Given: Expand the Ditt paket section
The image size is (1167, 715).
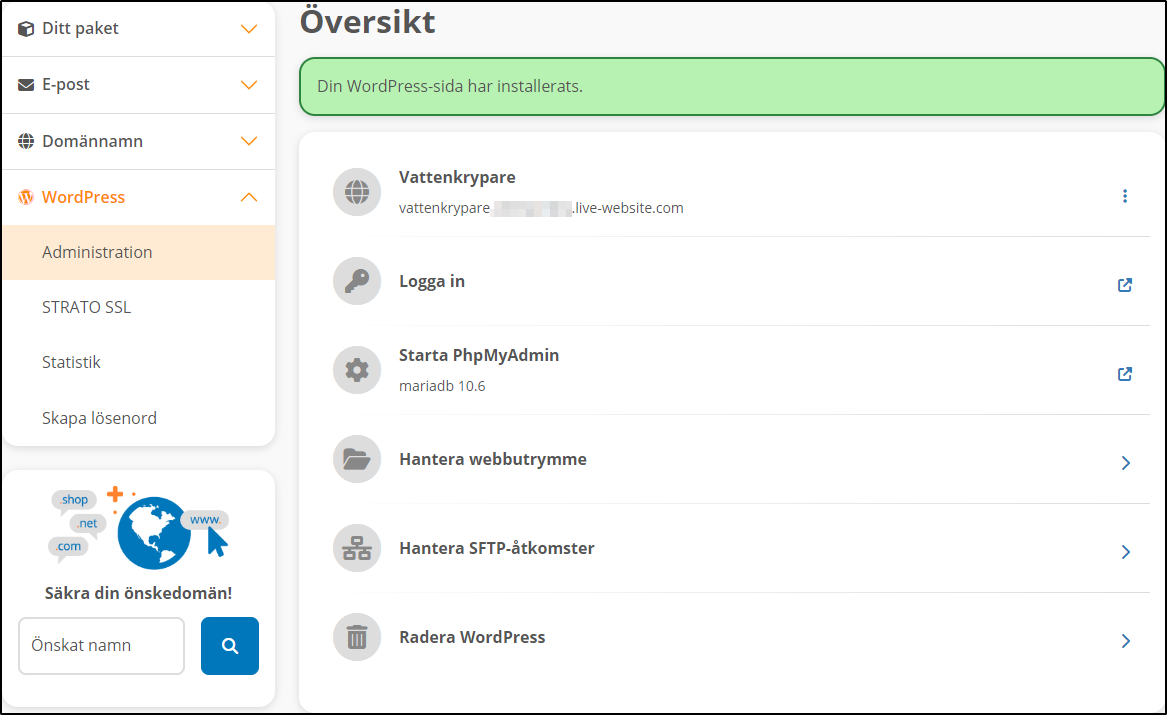Looking at the screenshot, I should pyautogui.click(x=249, y=29).
